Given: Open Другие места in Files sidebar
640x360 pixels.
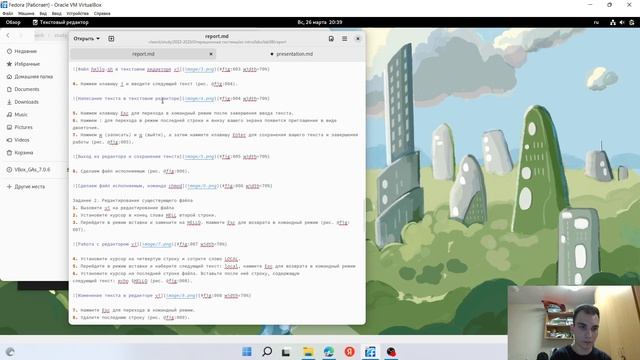Looking at the screenshot, I should pos(29,186).
